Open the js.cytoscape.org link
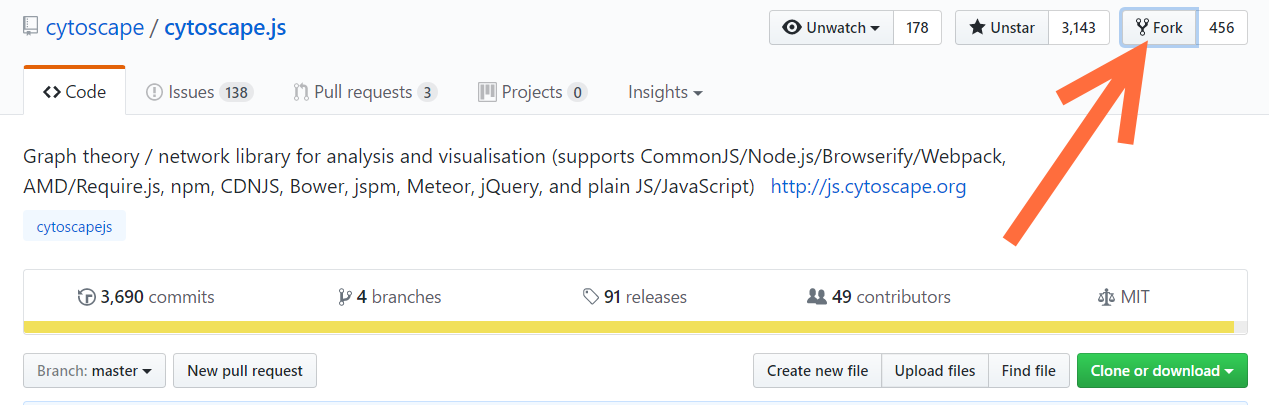1269x405 pixels. tap(868, 187)
